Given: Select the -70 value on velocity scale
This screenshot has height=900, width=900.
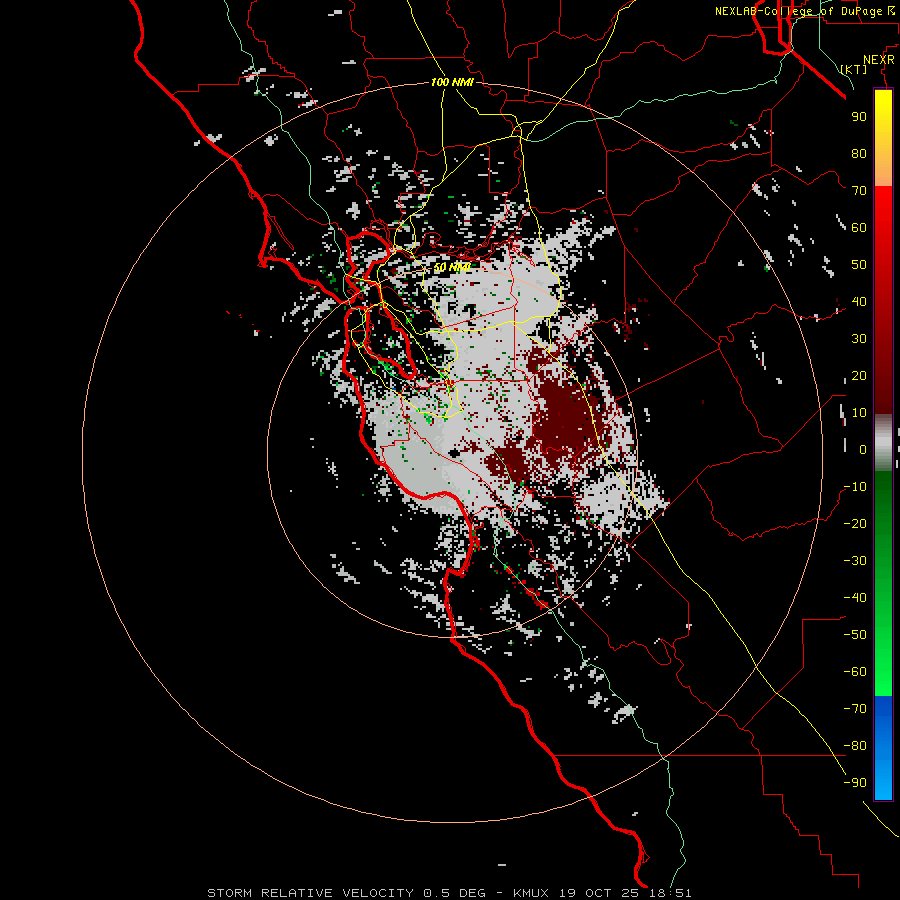Looking at the screenshot, I should [855, 709].
